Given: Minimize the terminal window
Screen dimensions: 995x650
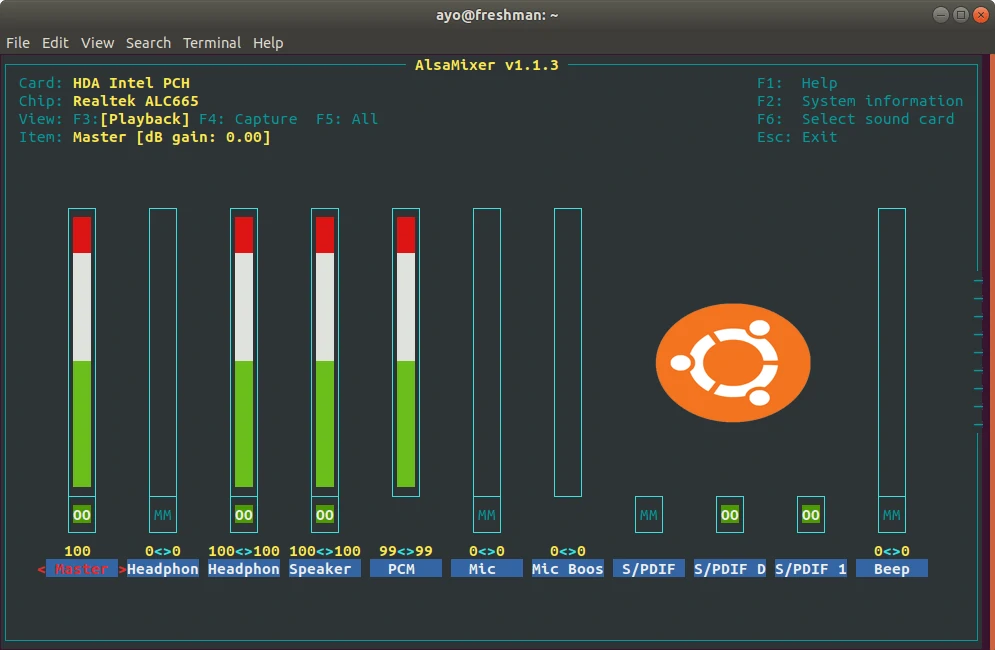Looking at the screenshot, I should (940, 15).
